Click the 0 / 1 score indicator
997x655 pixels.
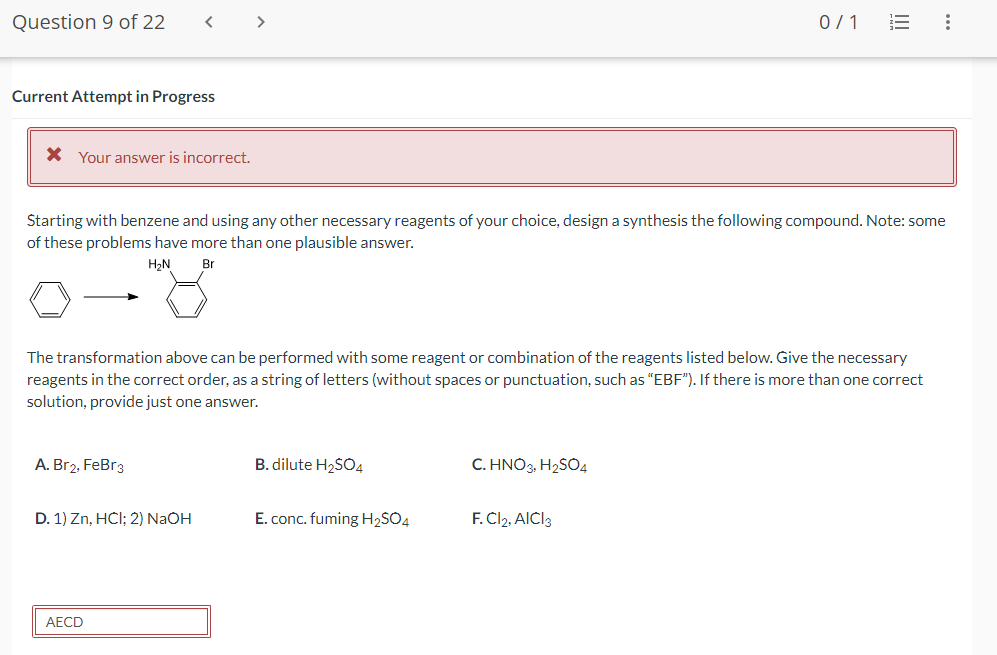point(839,21)
